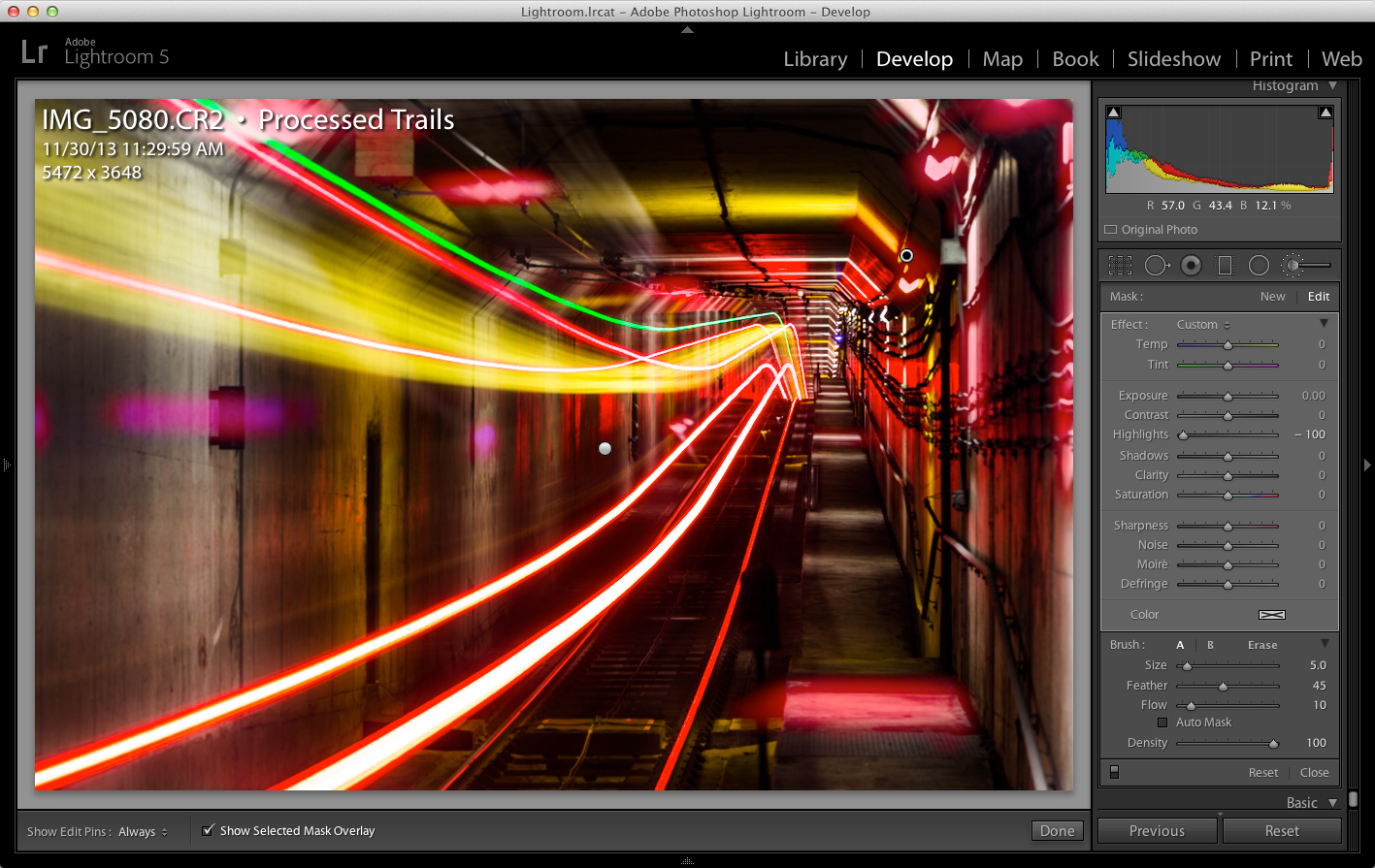
Task: Select the Crop Overlay tool
Action: tap(1121, 265)
